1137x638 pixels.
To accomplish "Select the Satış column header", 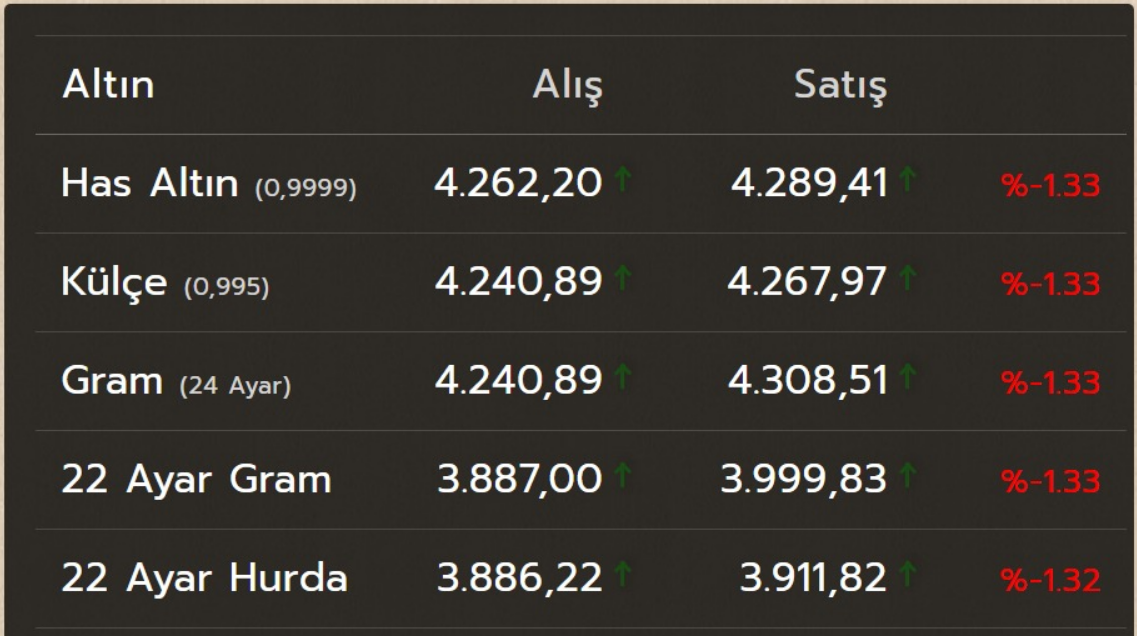I will (840, 86).
